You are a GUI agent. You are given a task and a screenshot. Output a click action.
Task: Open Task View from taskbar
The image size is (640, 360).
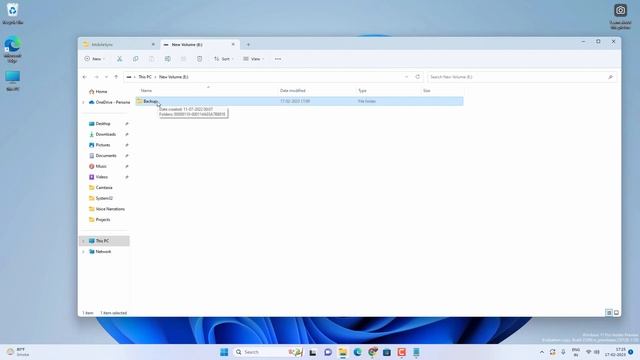(313, 352)
